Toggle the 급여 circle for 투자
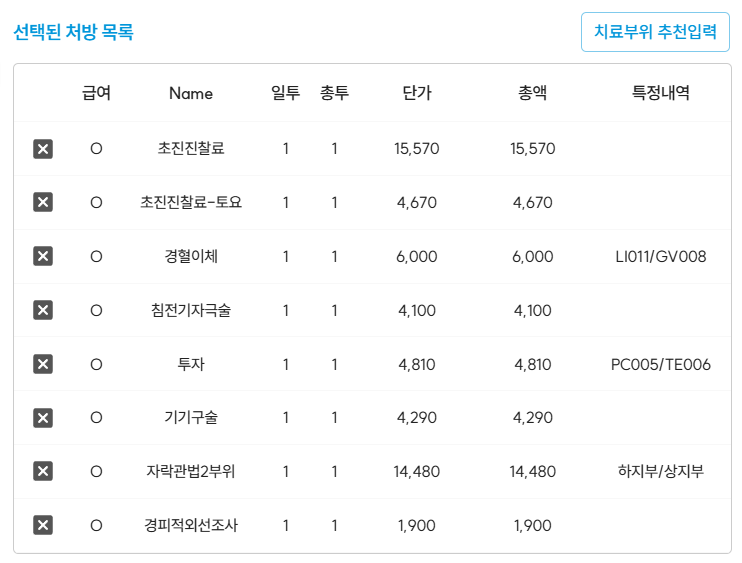Screen dimensions: 742x563 [x=96, y=364]
